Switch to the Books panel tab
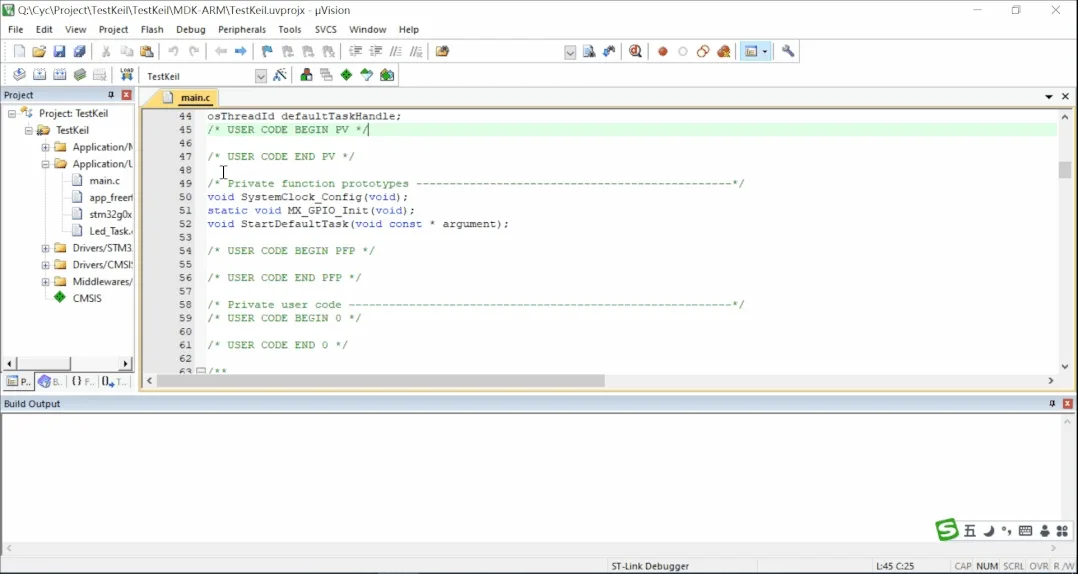Viewport: 1078px width, 574px height. [x=50, y=382]
